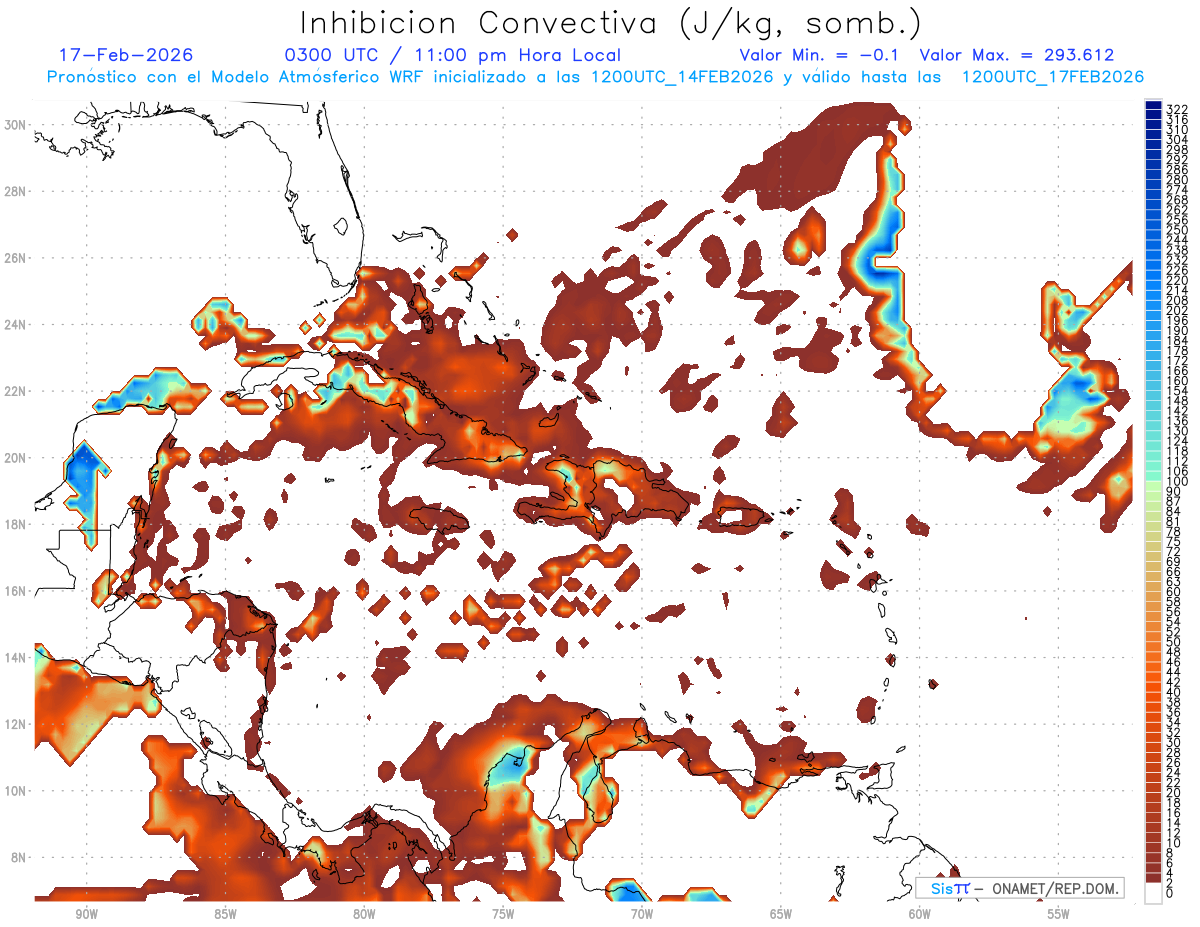1200x927 pixels.
Task: Click the '70W' longitude label
Action: pyautogui.click(x=642, y=914)
